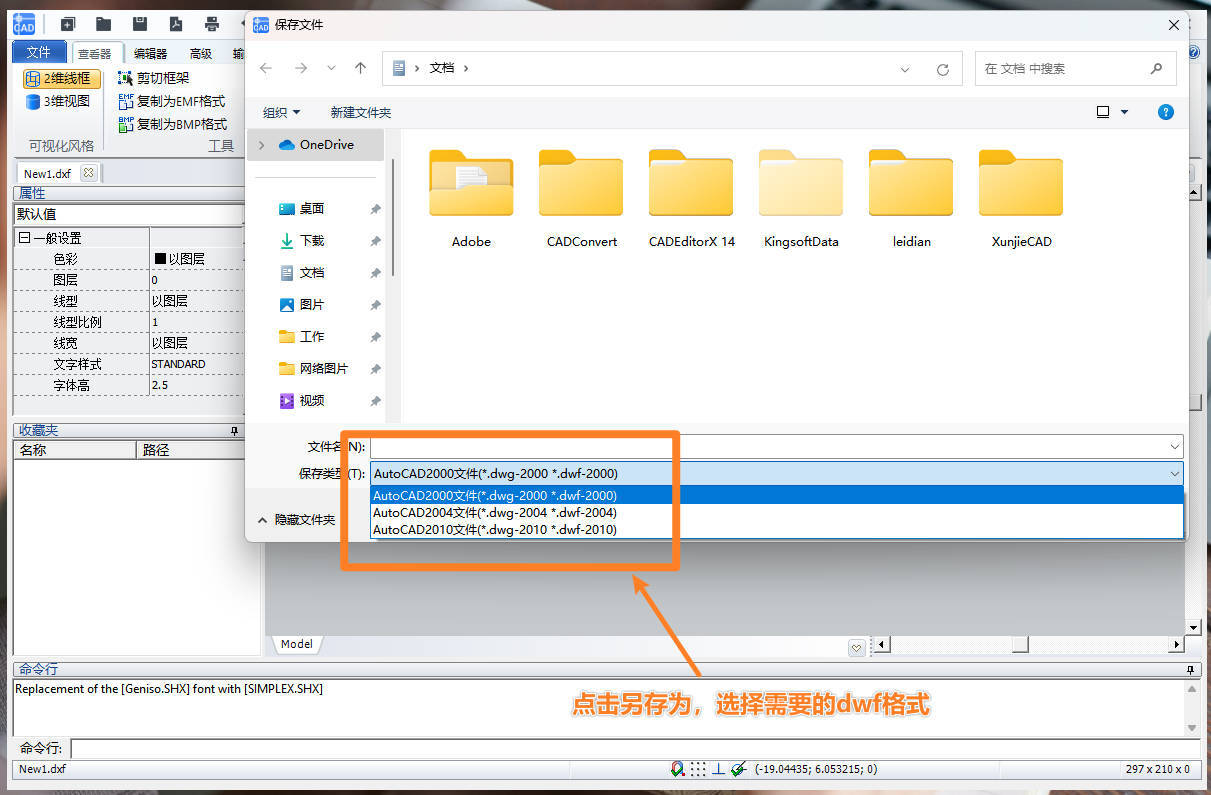Switch to the 编辑器 ribbon tab
This screenshot has width=1211, height=795.
click(151, 54)
